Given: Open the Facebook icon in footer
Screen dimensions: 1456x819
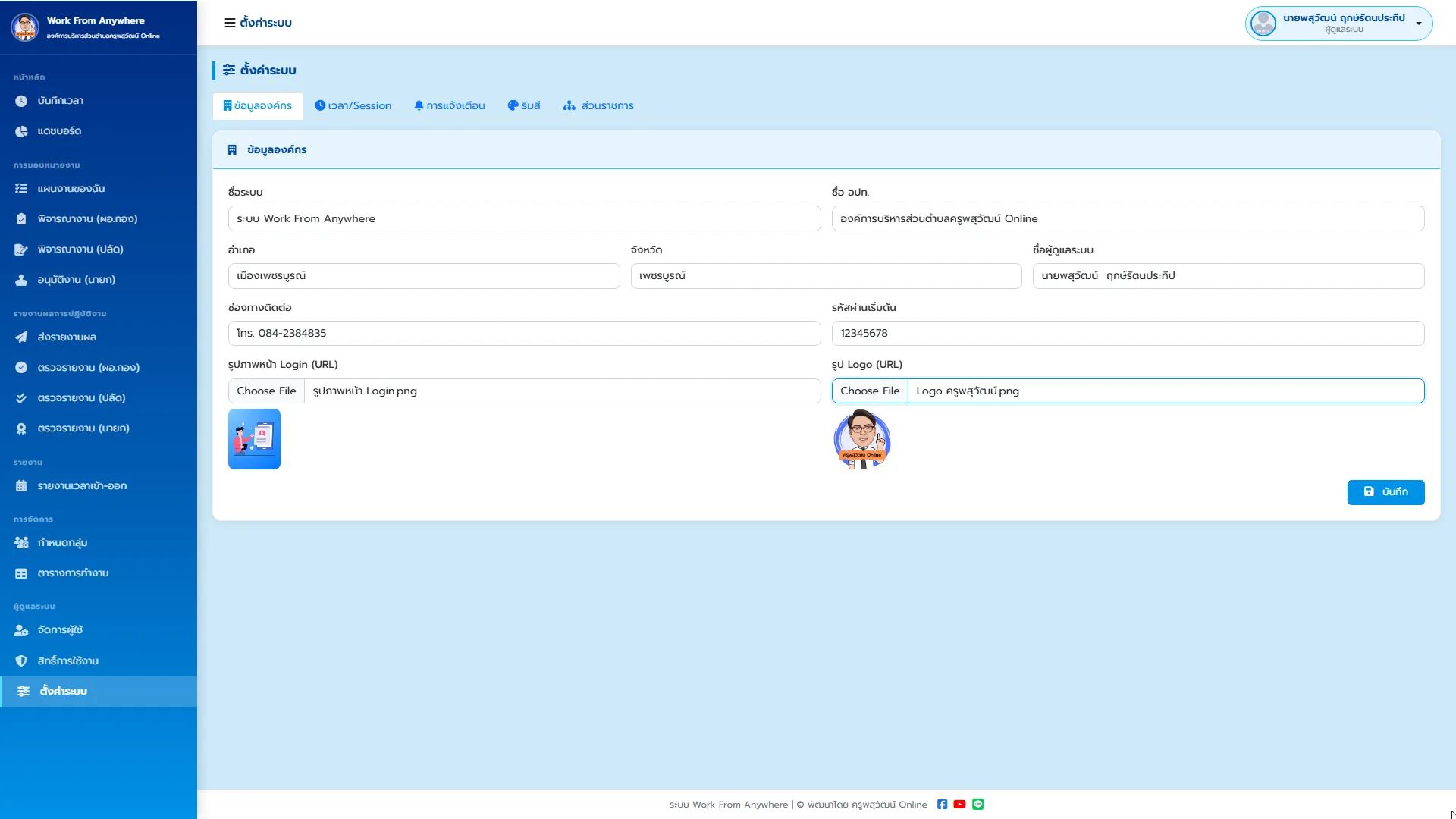Looking at the screenshot, I should 942,805.
